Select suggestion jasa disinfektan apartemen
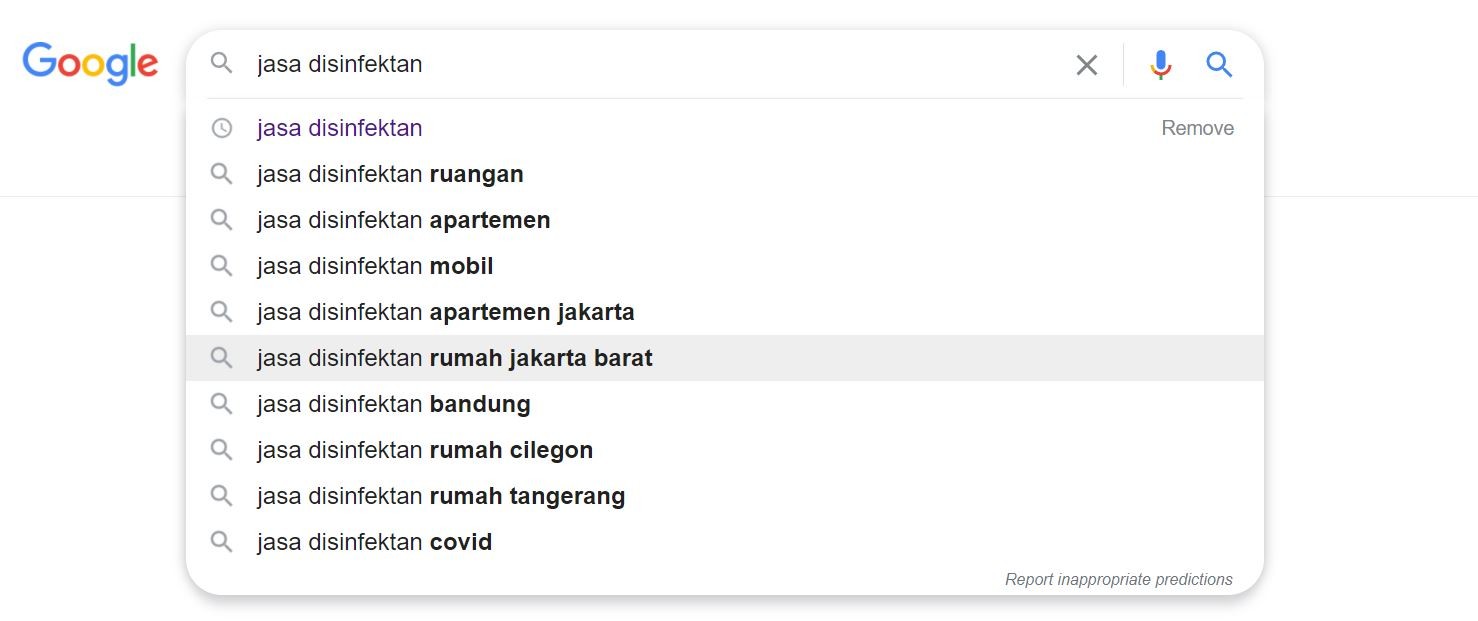The image size is (1478, 621). (404, 220)
